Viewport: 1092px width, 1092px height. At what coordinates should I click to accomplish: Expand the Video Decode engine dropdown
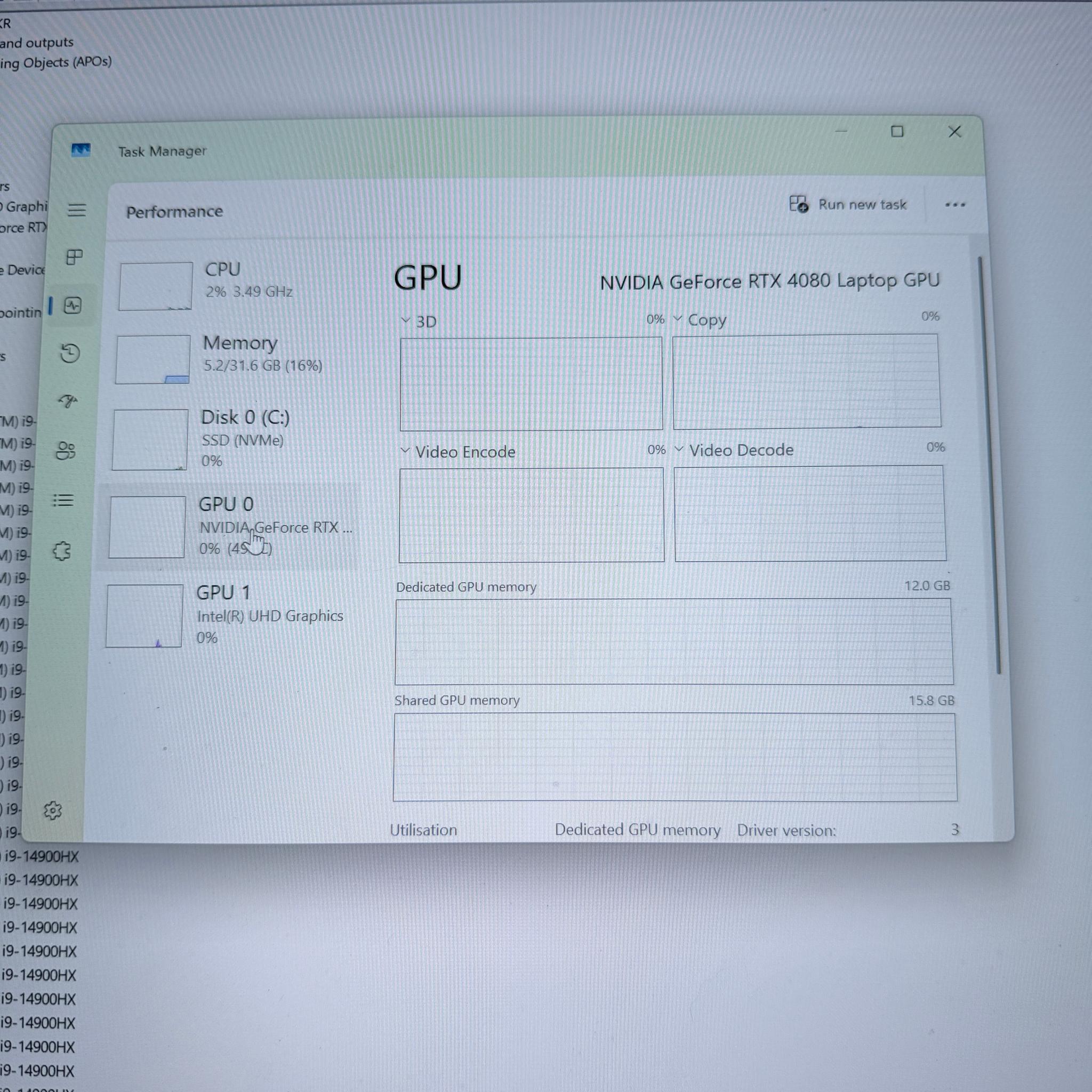click(734, 450)
